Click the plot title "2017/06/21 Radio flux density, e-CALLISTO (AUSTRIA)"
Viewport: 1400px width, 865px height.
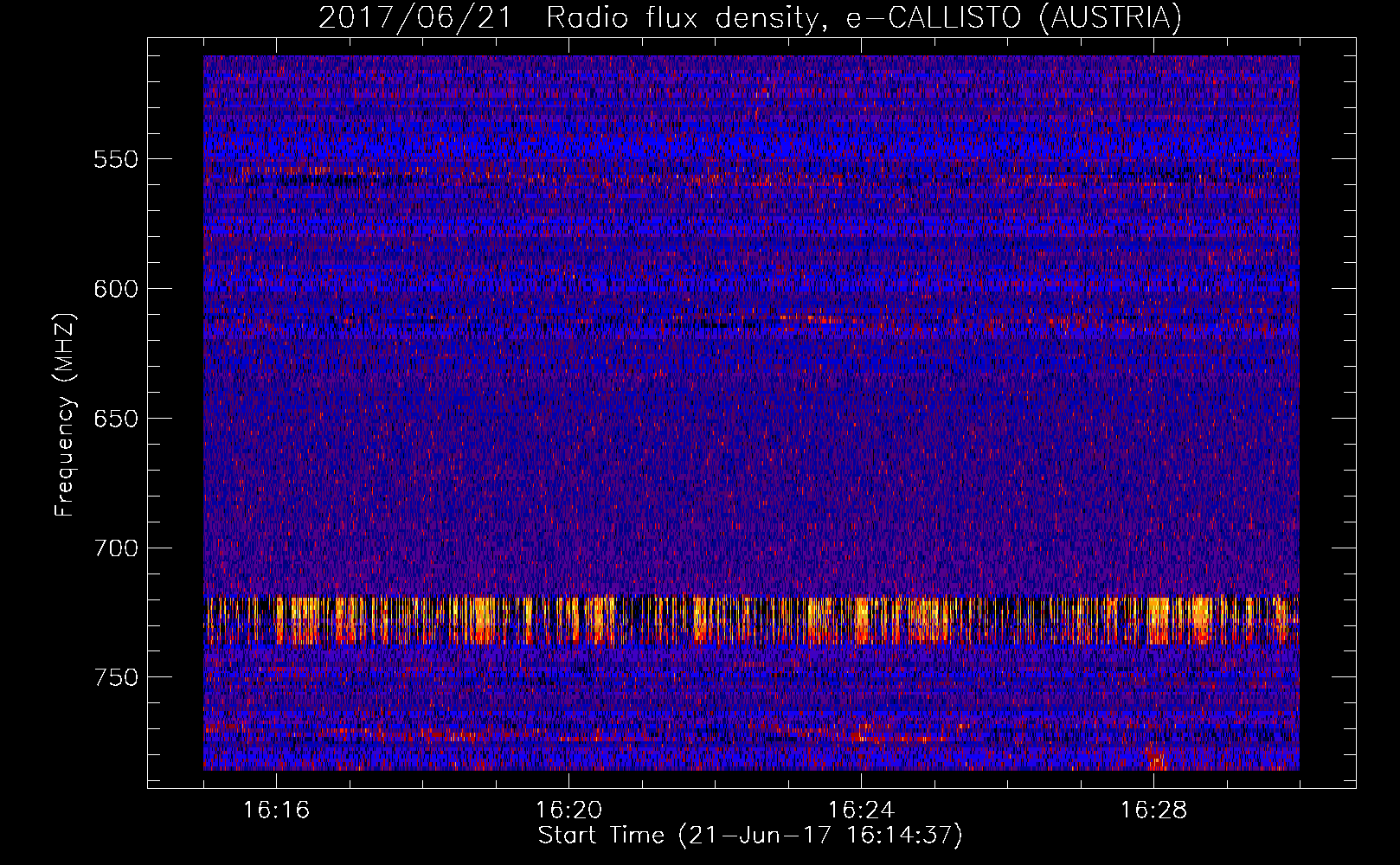[749, 18]
